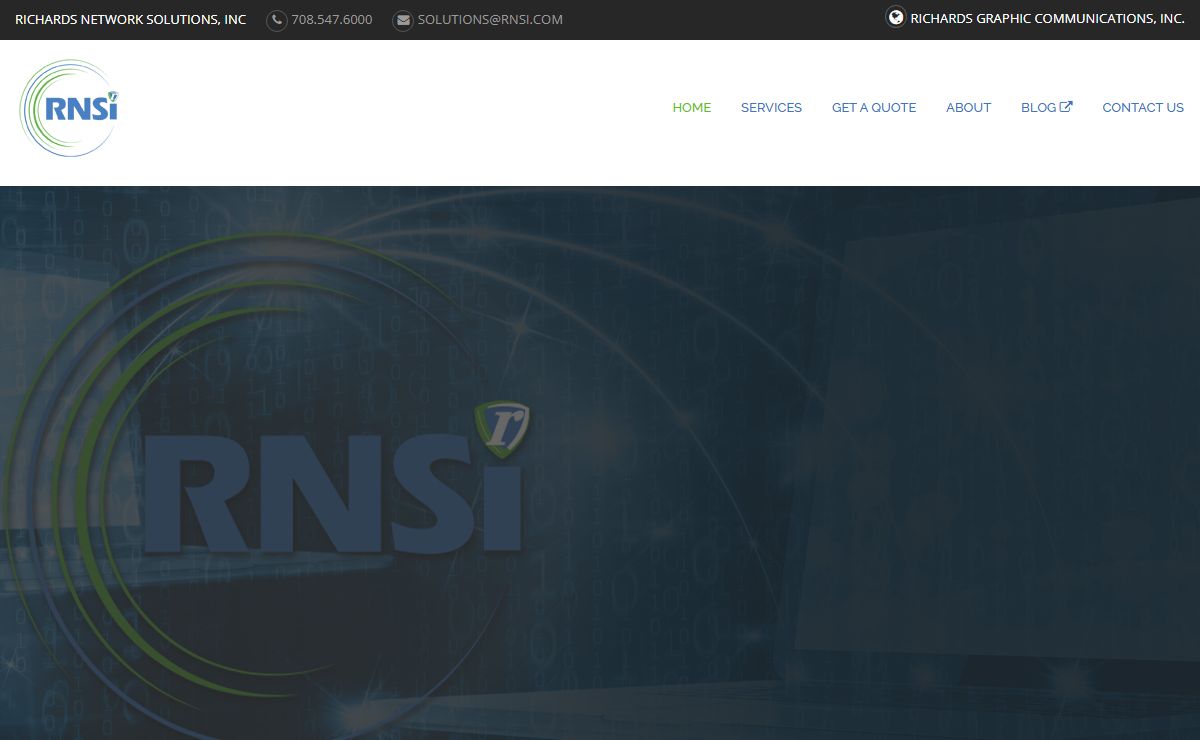Click the Richards Network Solutions, Inc text
The width and height of the screenshot is (1200, 740).
(x=131, y=20)
